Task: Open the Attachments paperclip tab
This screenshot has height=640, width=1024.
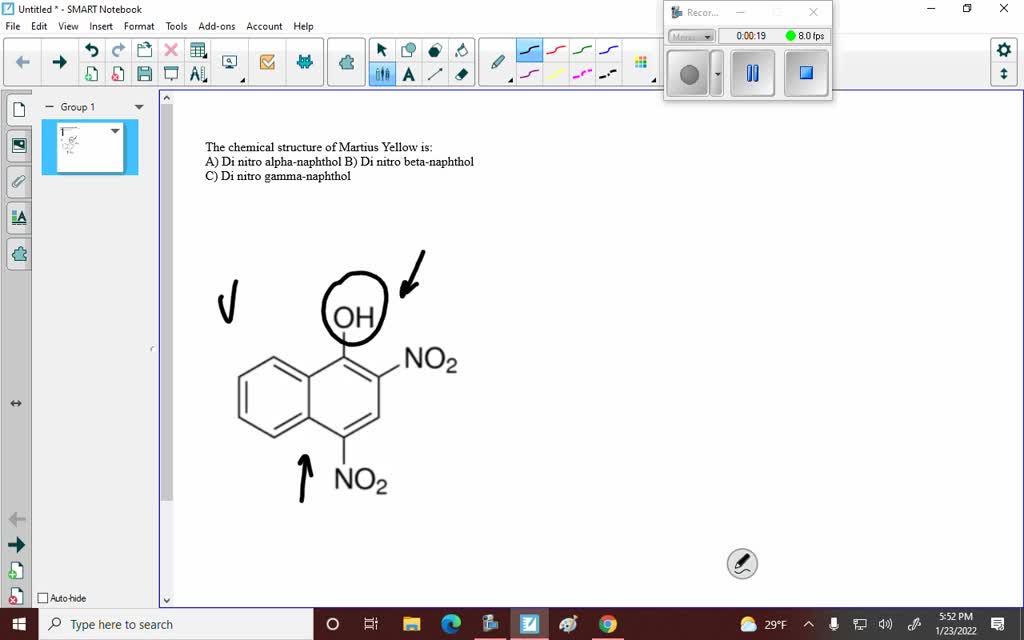Action: coord(18,181)
